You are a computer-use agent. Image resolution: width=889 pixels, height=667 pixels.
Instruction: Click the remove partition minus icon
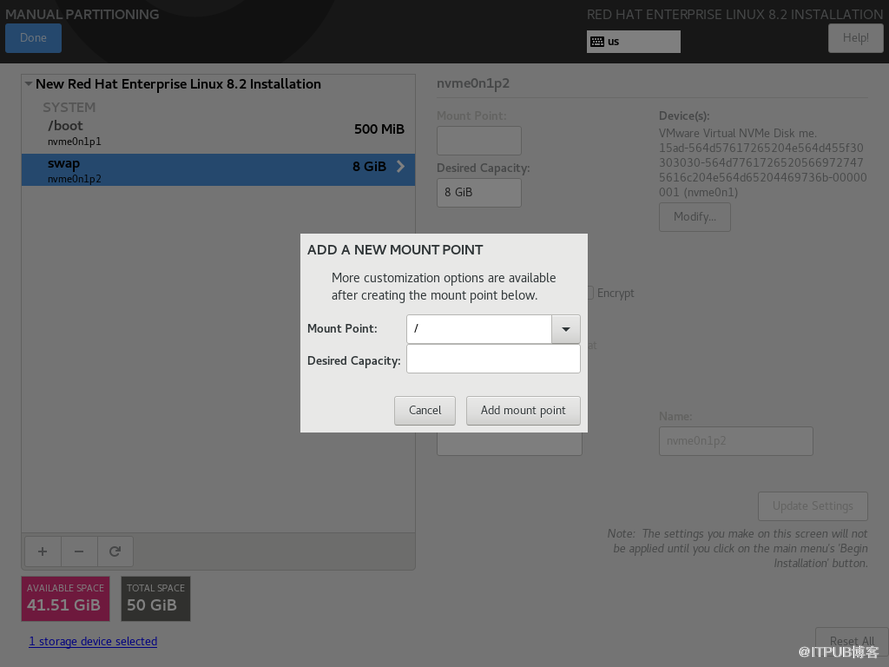(x=79, y=551)
